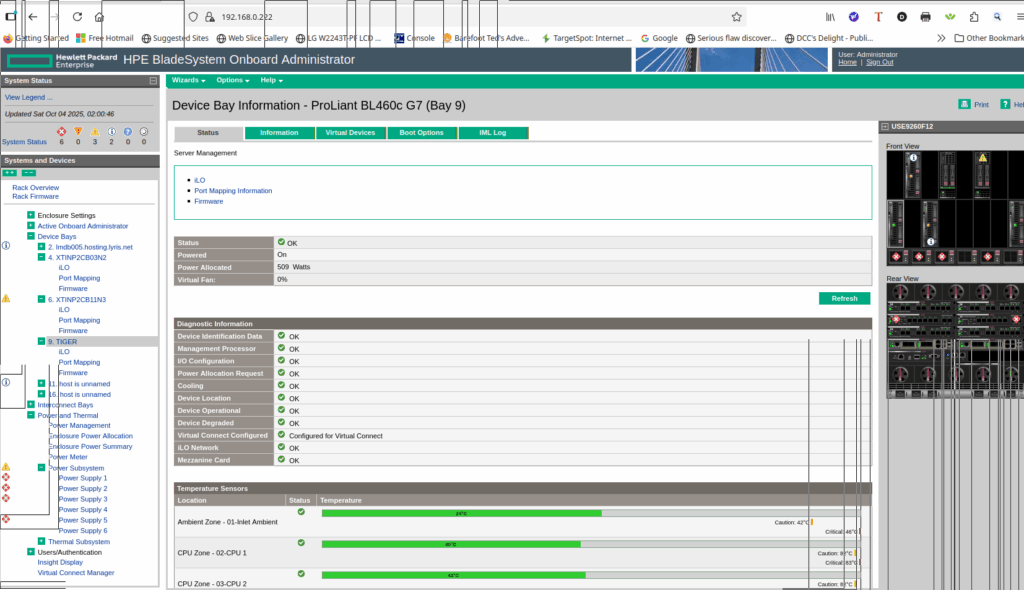Click the browser reload icon
Viewport: 1024px width, 590px height.
click(x=77, y=17)
